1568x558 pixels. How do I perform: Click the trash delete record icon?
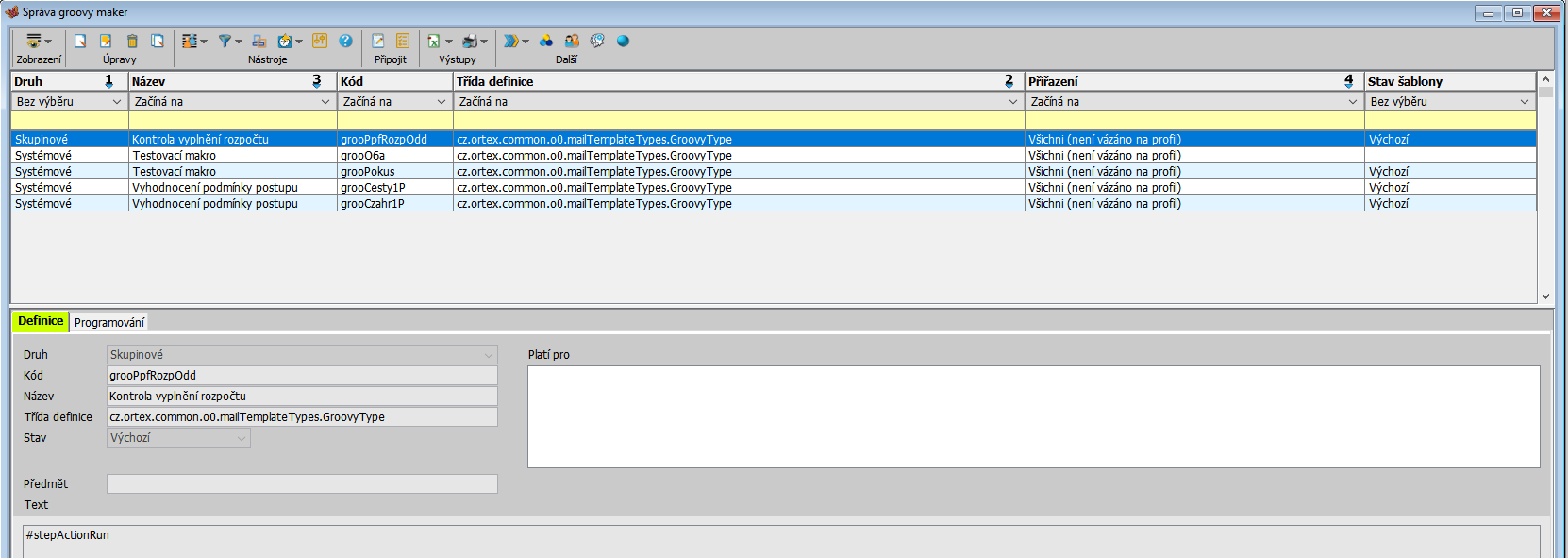point(132,41)
